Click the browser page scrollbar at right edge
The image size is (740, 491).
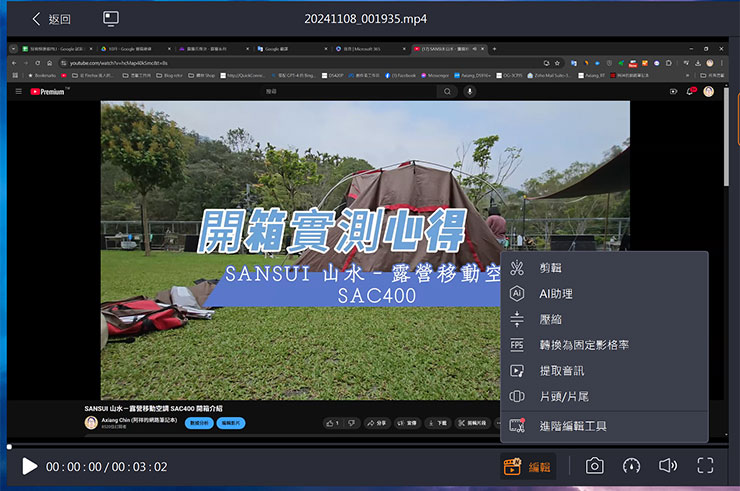tap(726, 137)
